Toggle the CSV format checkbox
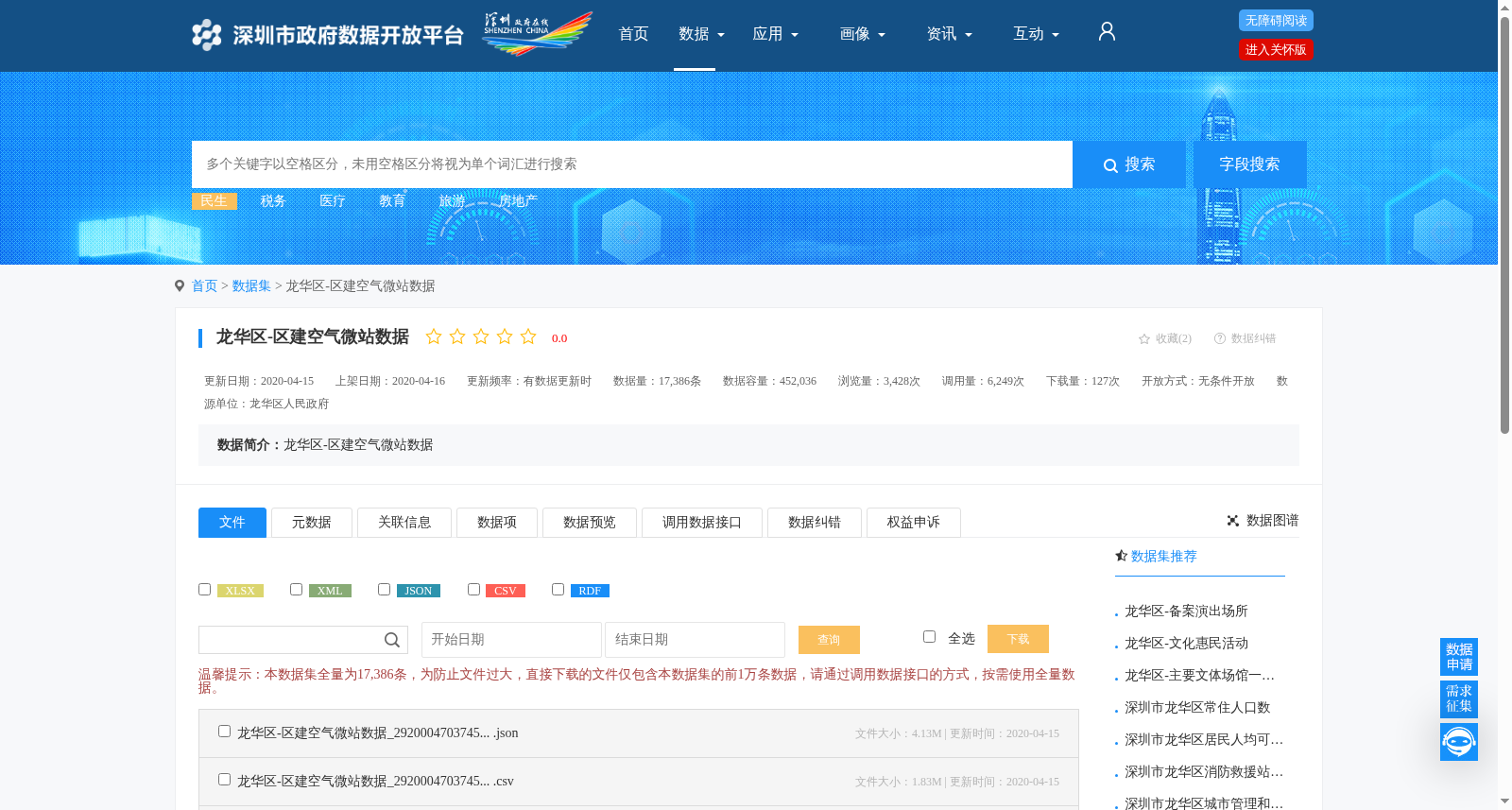Screen dimensions: 1512x810 click(x=473, y=589)
